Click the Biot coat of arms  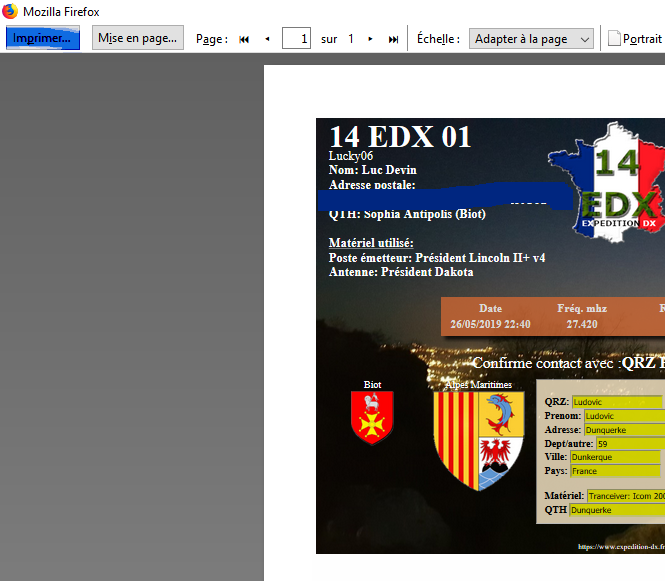pyautogui.click(x=372, y=418)
